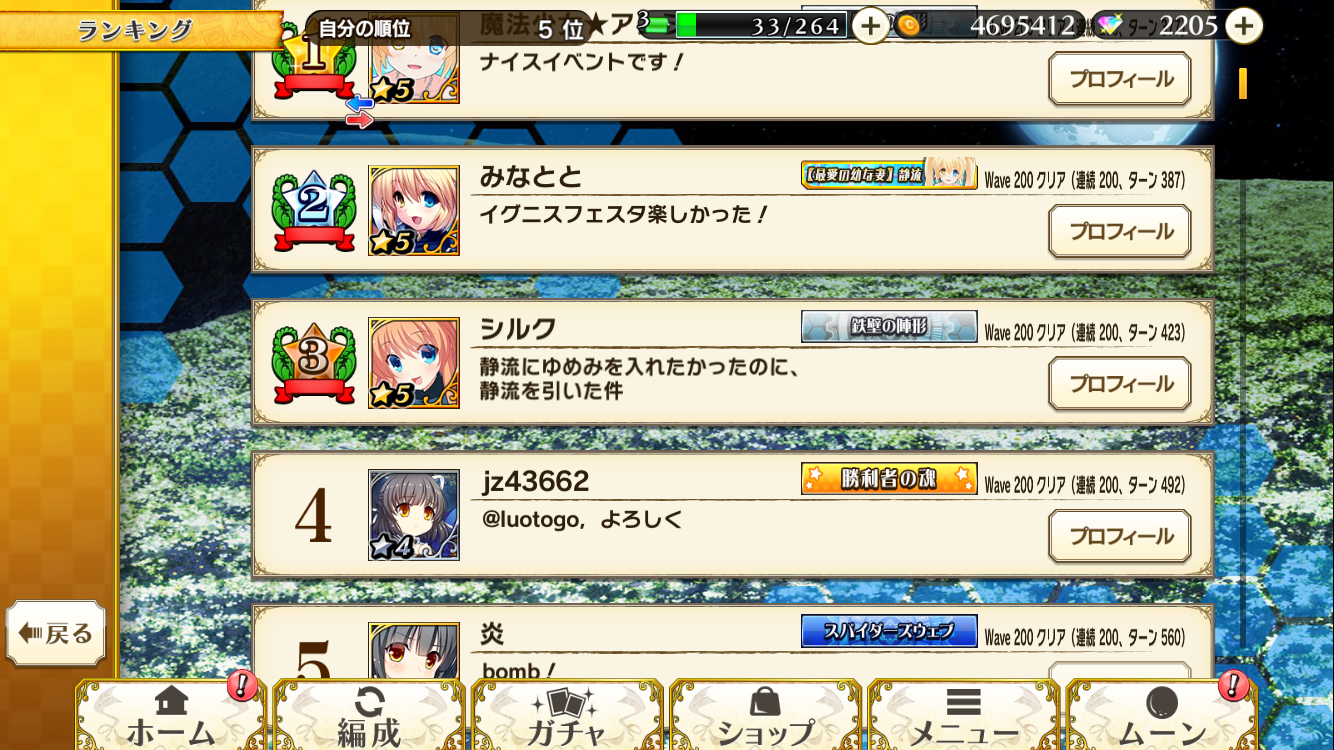View みなとと's profile via プロフィール
Screen dimensions: 1334x750
[1120, 231]
